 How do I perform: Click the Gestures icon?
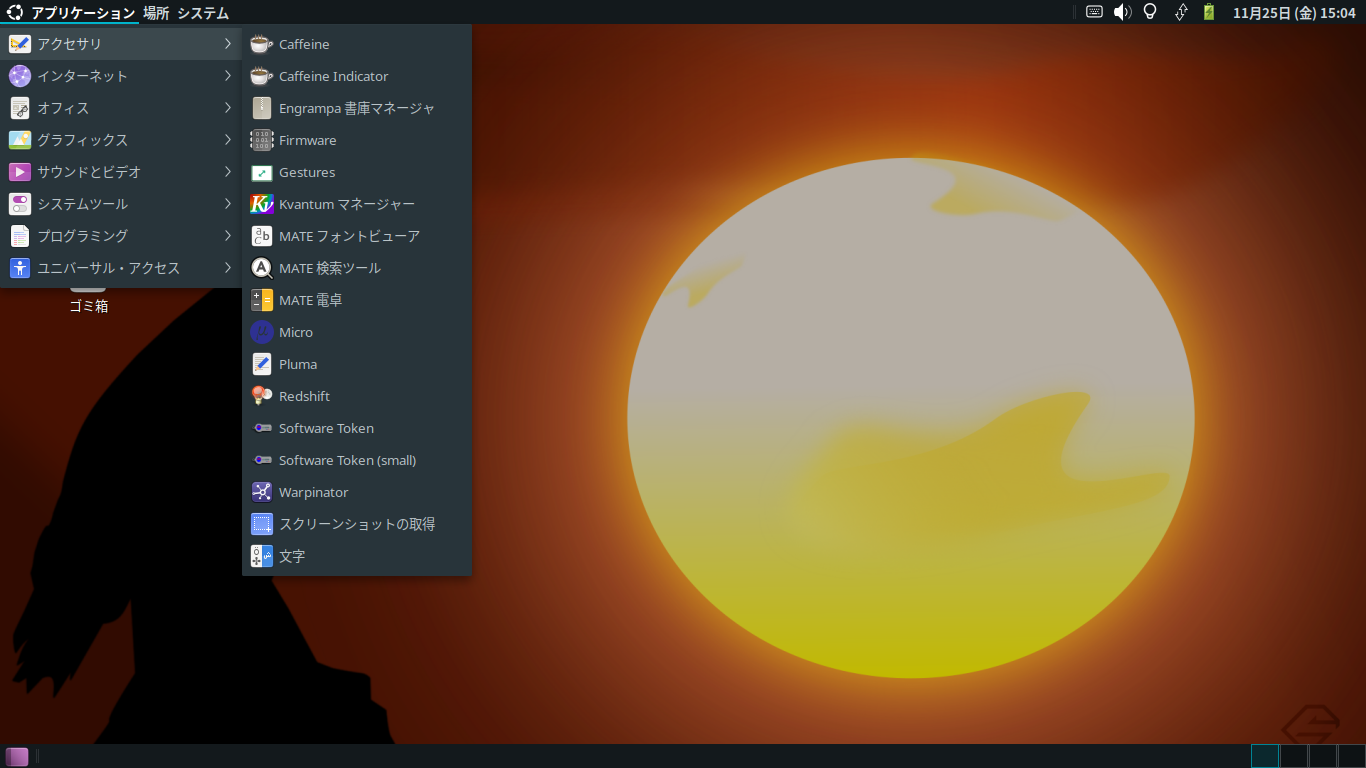coord(261,172)
